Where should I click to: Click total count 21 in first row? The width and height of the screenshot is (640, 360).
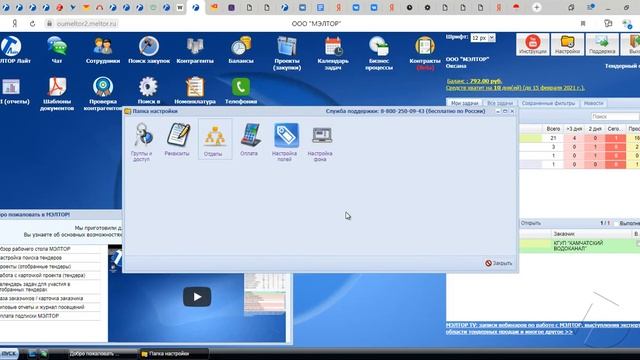coord(553,138)
